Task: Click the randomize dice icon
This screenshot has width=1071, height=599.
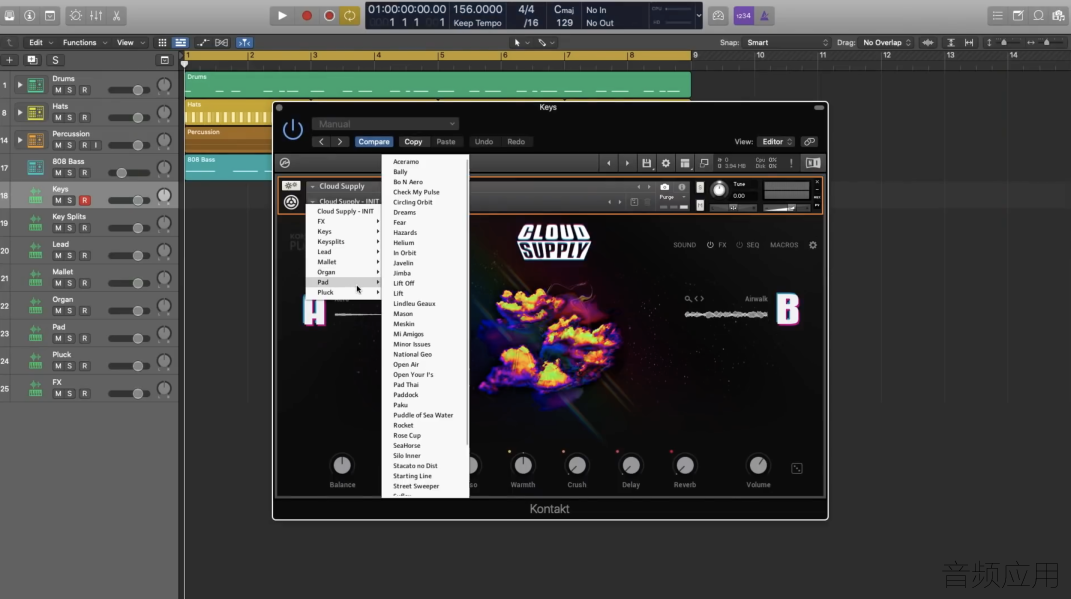Action: point(796,469)
